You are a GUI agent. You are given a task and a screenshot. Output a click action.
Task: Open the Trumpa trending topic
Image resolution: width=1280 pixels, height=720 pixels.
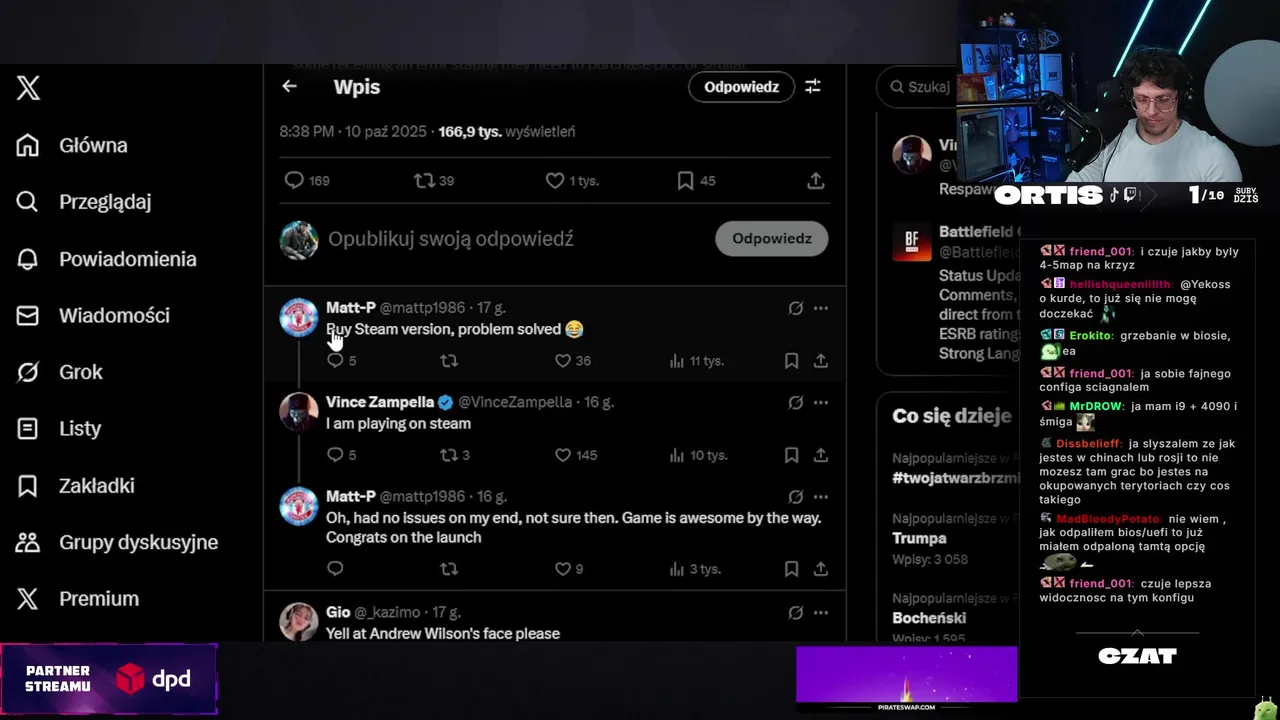(x=919, y=538)
